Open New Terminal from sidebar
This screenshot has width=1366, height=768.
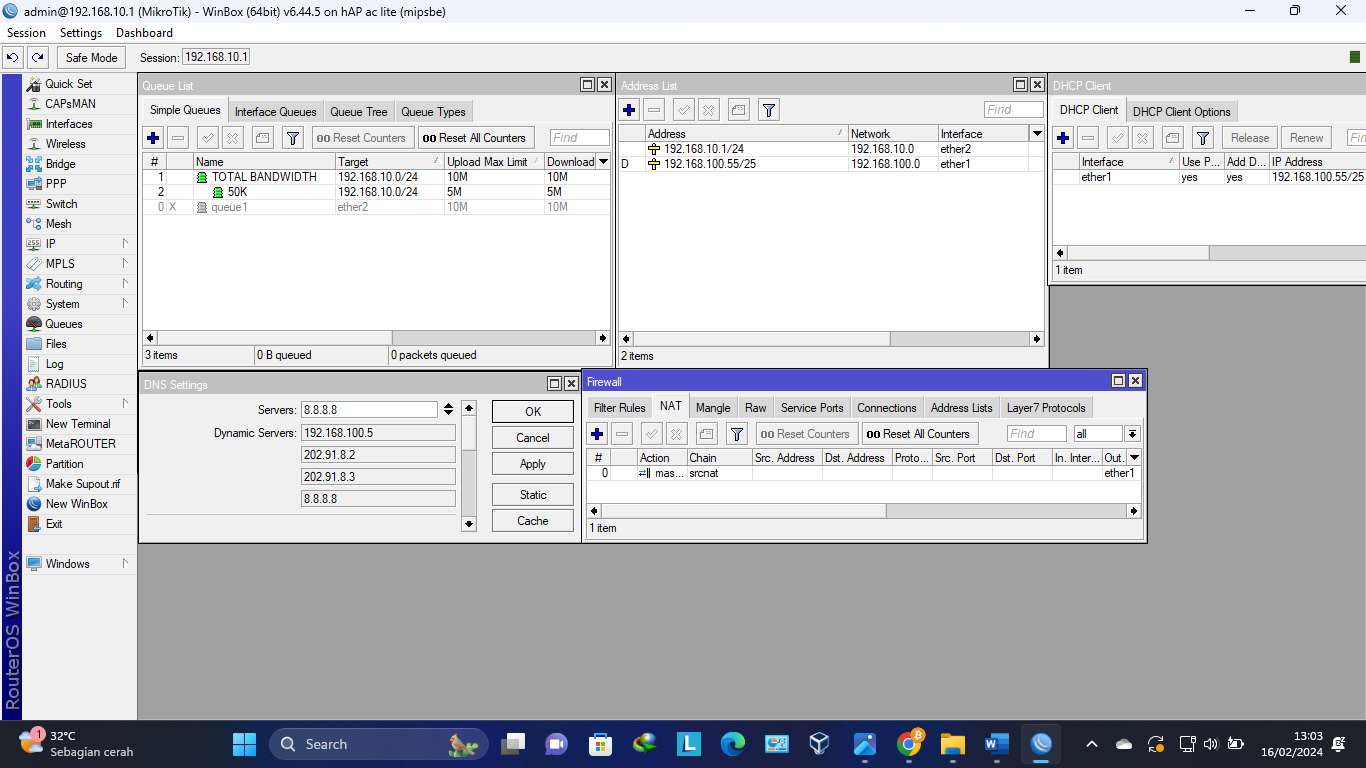coord(78,424)
